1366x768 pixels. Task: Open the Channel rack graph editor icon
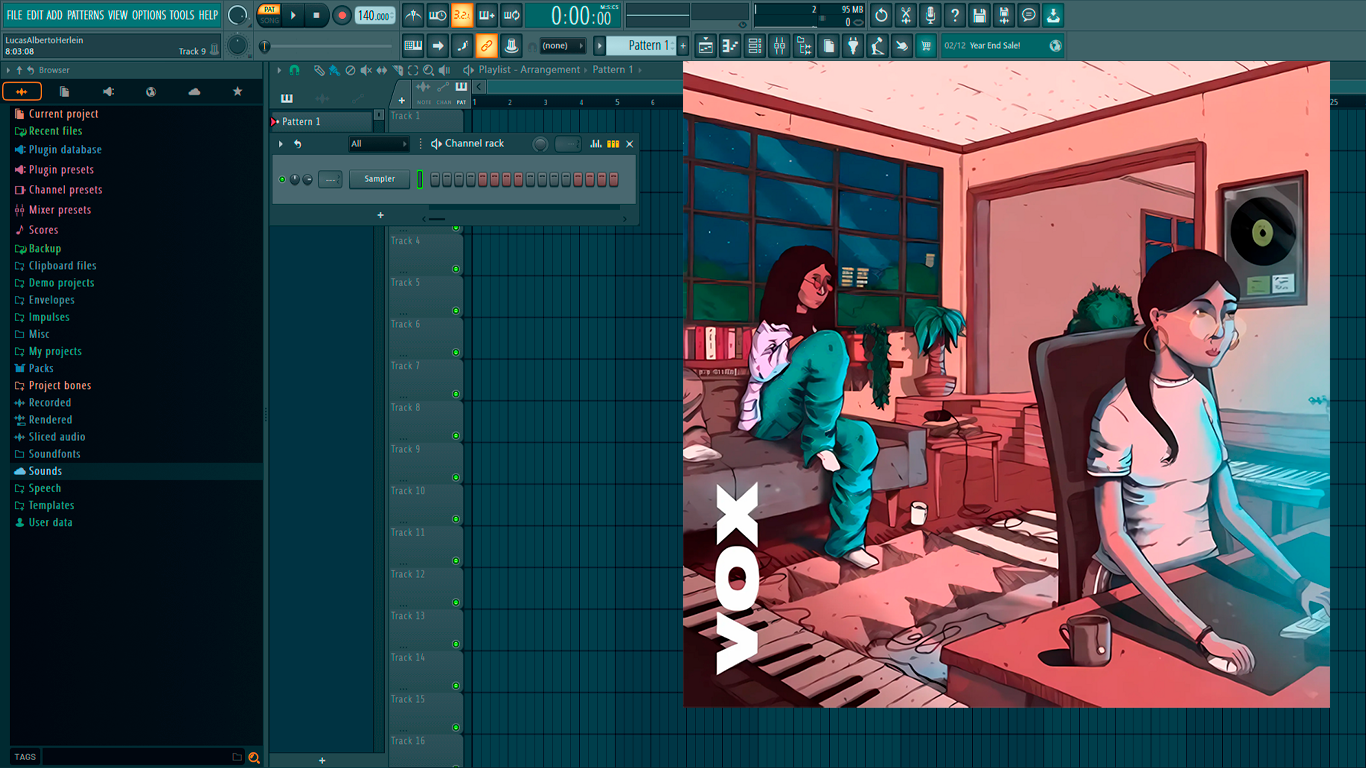595,143
